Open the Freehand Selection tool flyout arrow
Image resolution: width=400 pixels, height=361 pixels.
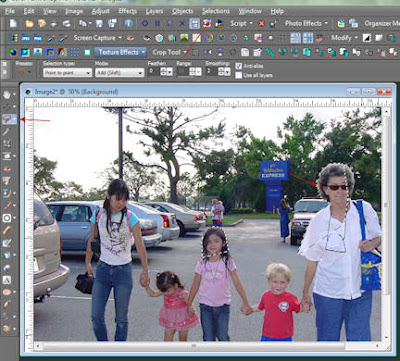click(14, 119)
